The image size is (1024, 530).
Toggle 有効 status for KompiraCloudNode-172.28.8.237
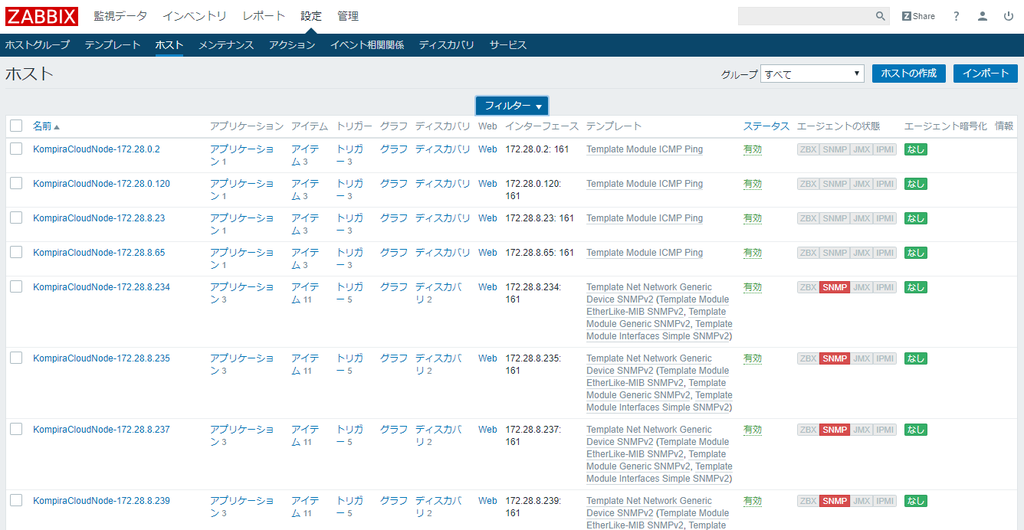(x=752, y=430)
